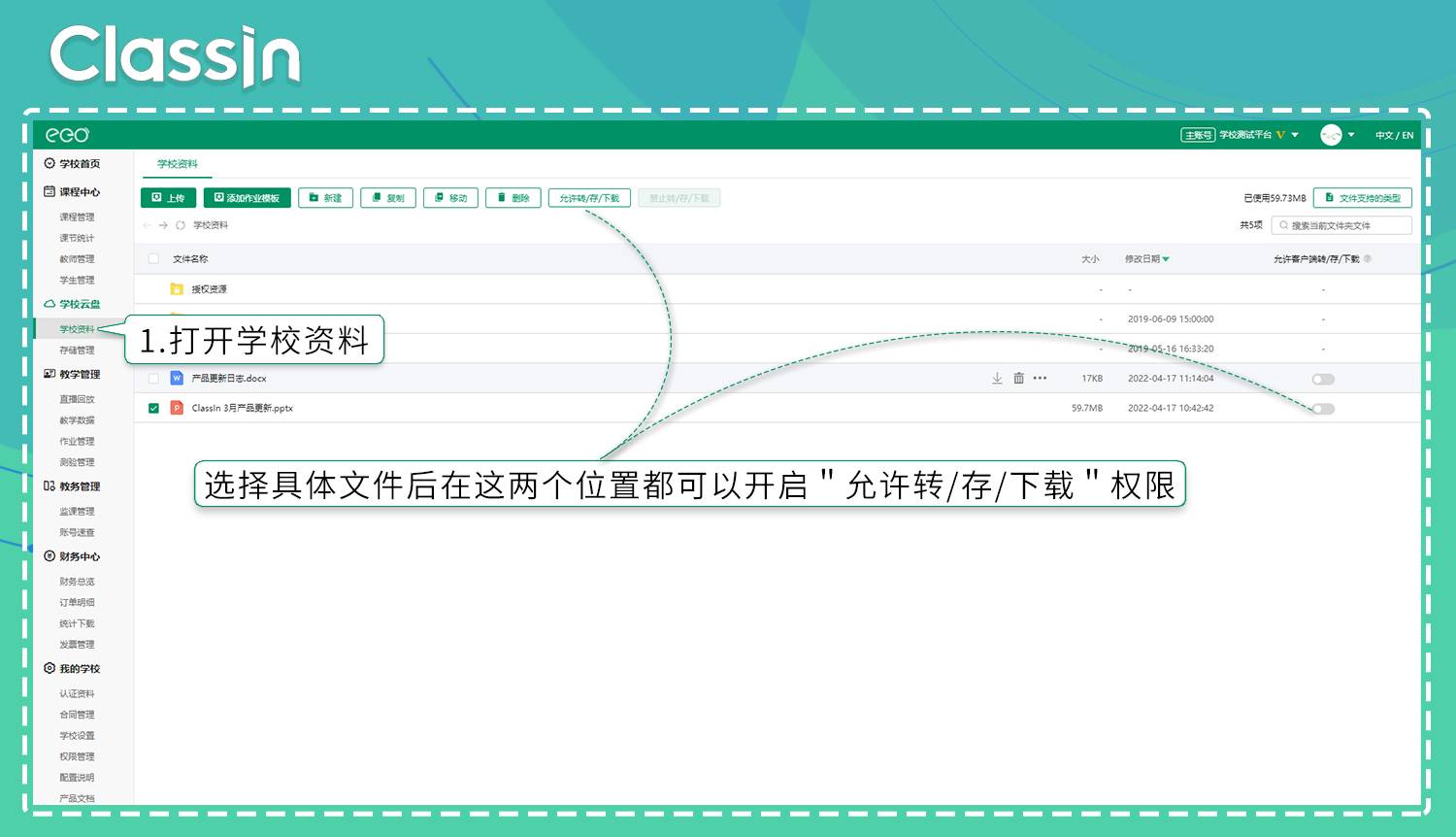Image resolution: width=1456 pixels, height=837 pixels.
Task: Open 权限管理 in the sidebar
Action: [x=77, y=756]
